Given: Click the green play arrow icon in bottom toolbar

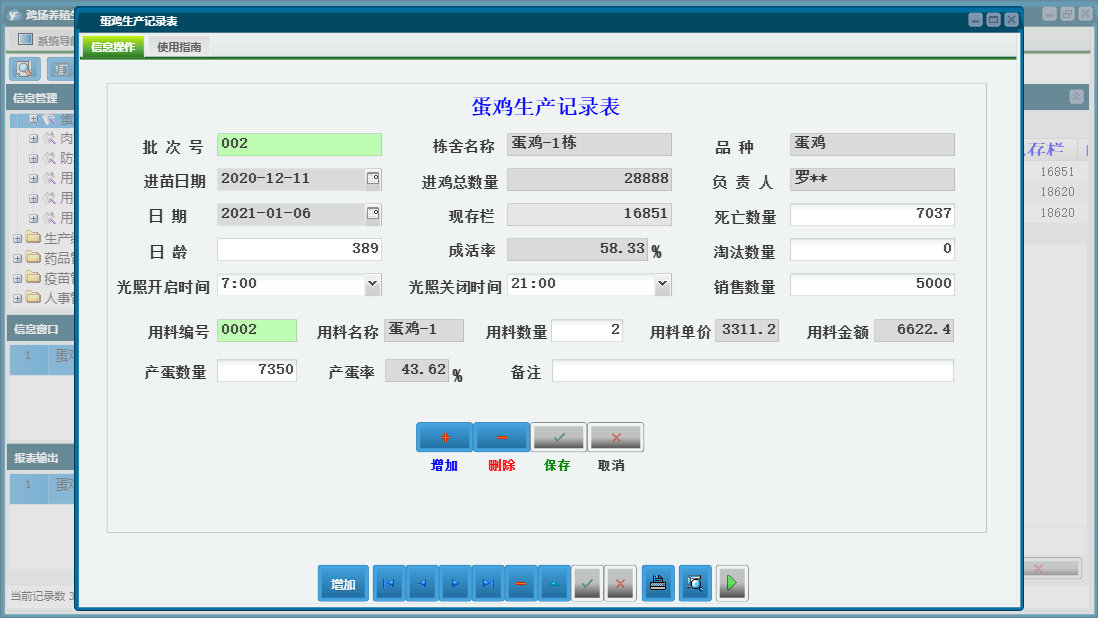Looking at the screenshot, I should [x=732, y=583].
